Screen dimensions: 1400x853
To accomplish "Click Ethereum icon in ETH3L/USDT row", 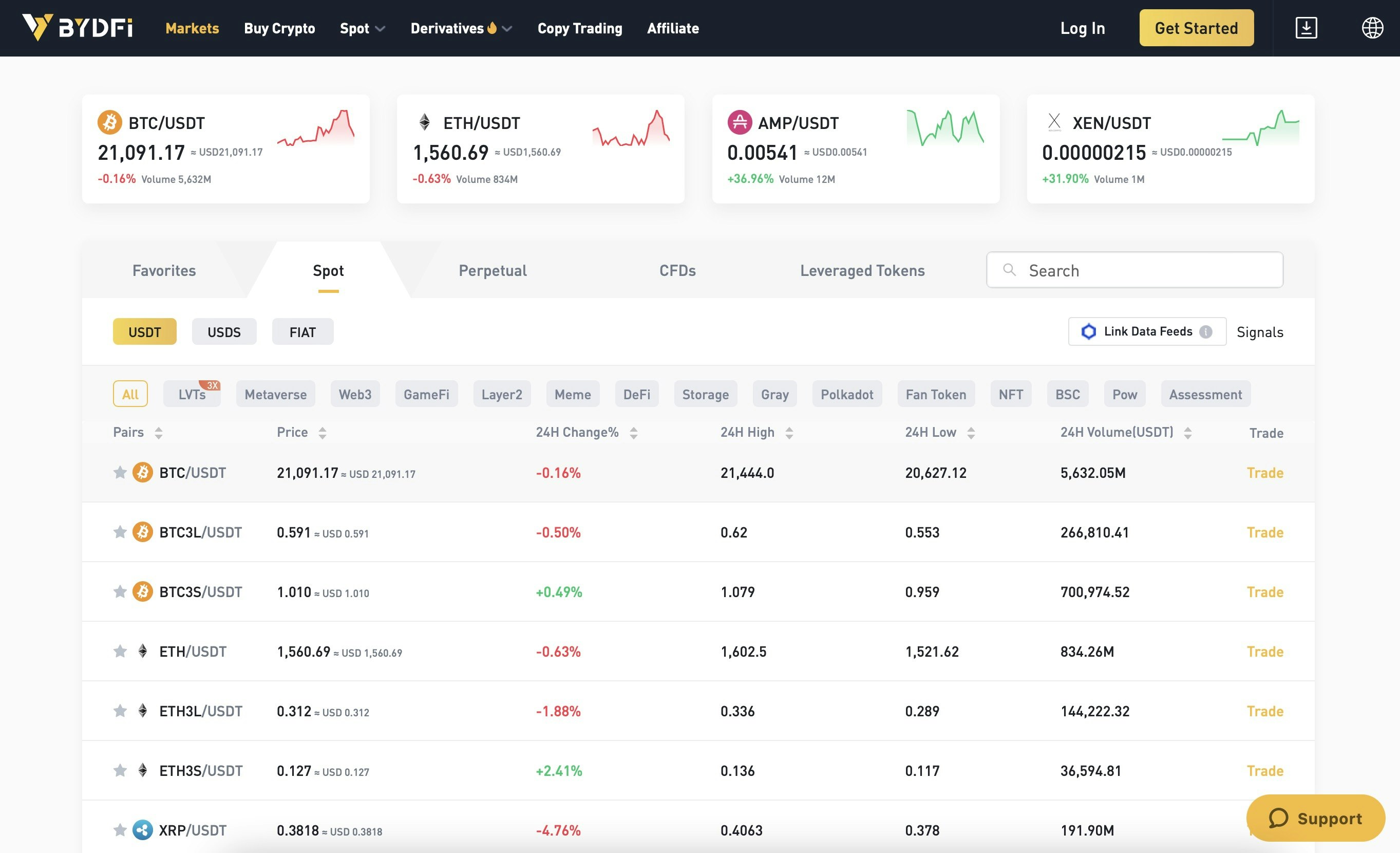I will [143, 710].
